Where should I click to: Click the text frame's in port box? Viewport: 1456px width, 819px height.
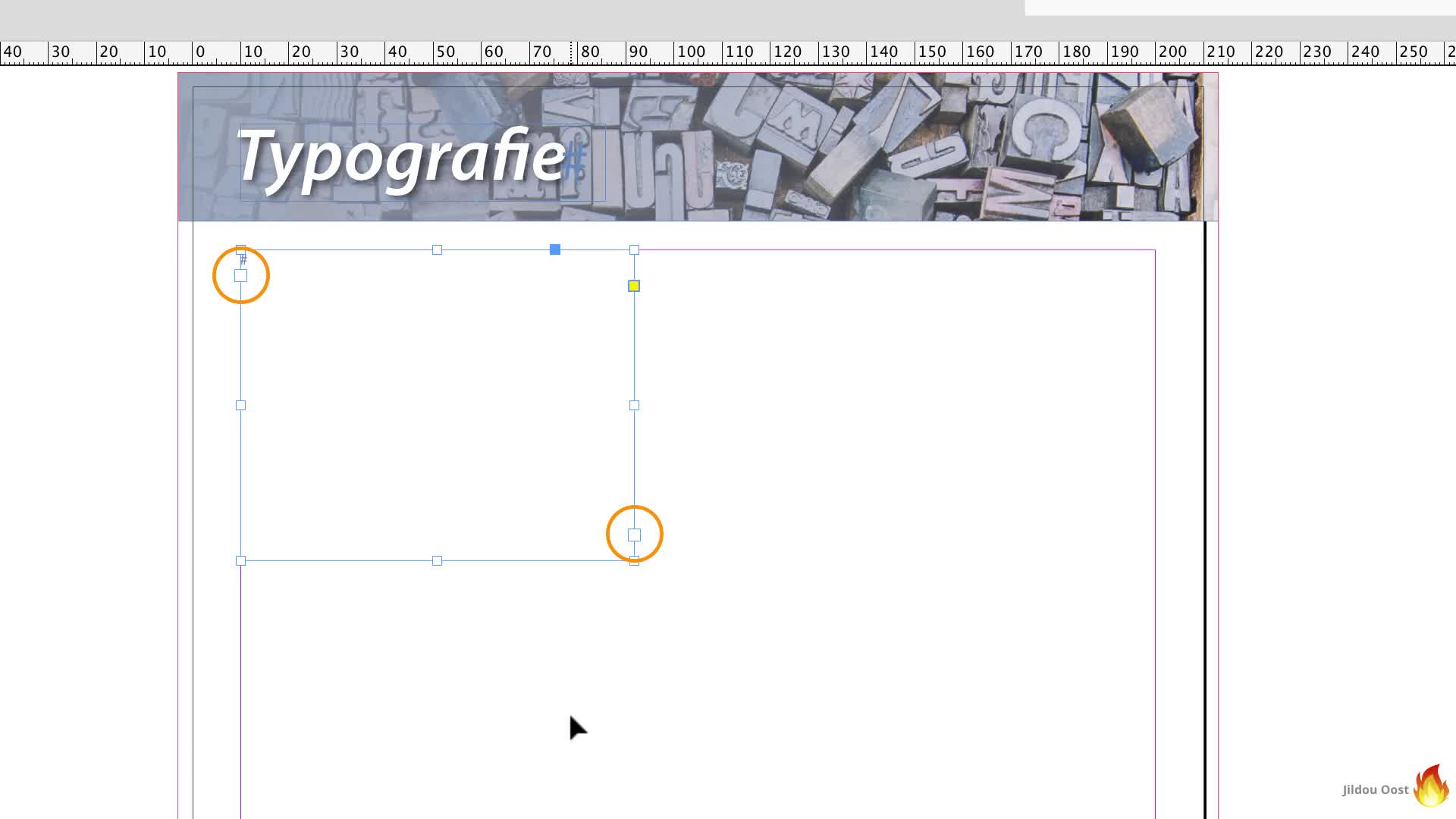tap(241, 276)
